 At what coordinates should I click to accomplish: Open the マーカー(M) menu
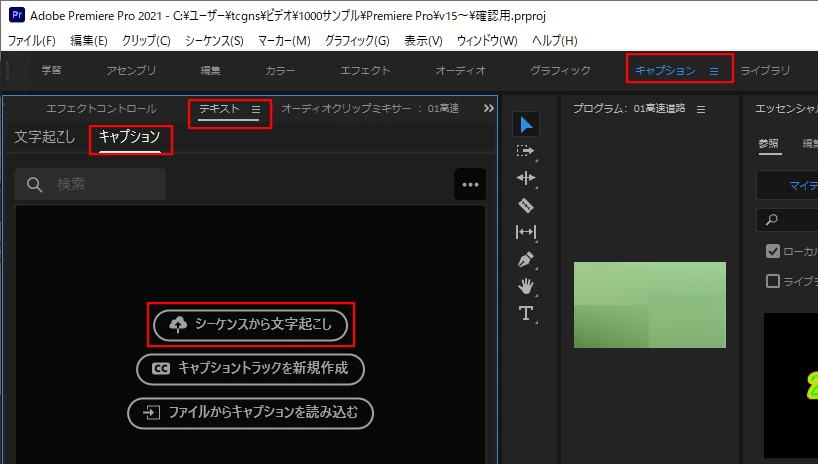click(284, 41)
